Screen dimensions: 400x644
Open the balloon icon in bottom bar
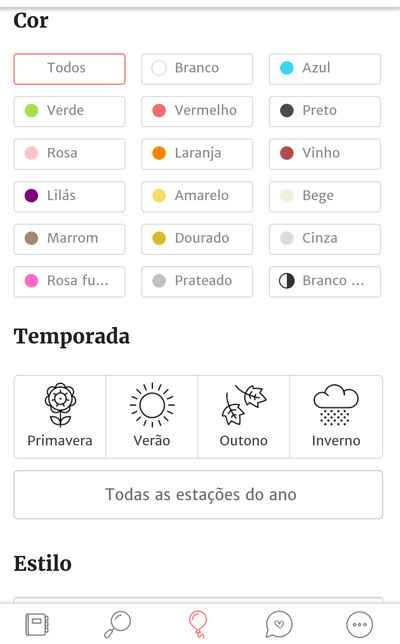coord(198,625)
